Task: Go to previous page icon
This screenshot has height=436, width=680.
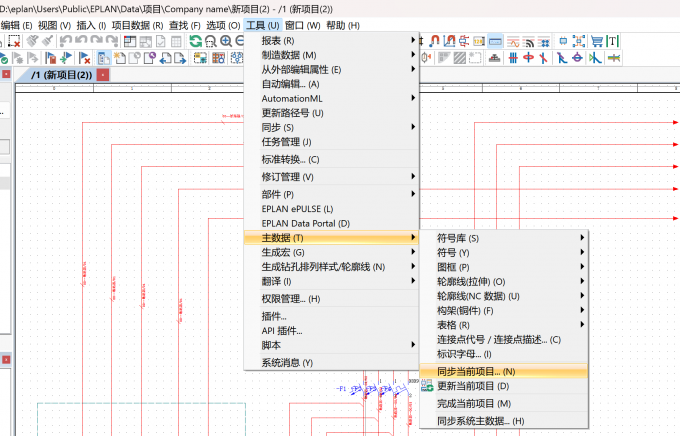Action: pos(165,58)
